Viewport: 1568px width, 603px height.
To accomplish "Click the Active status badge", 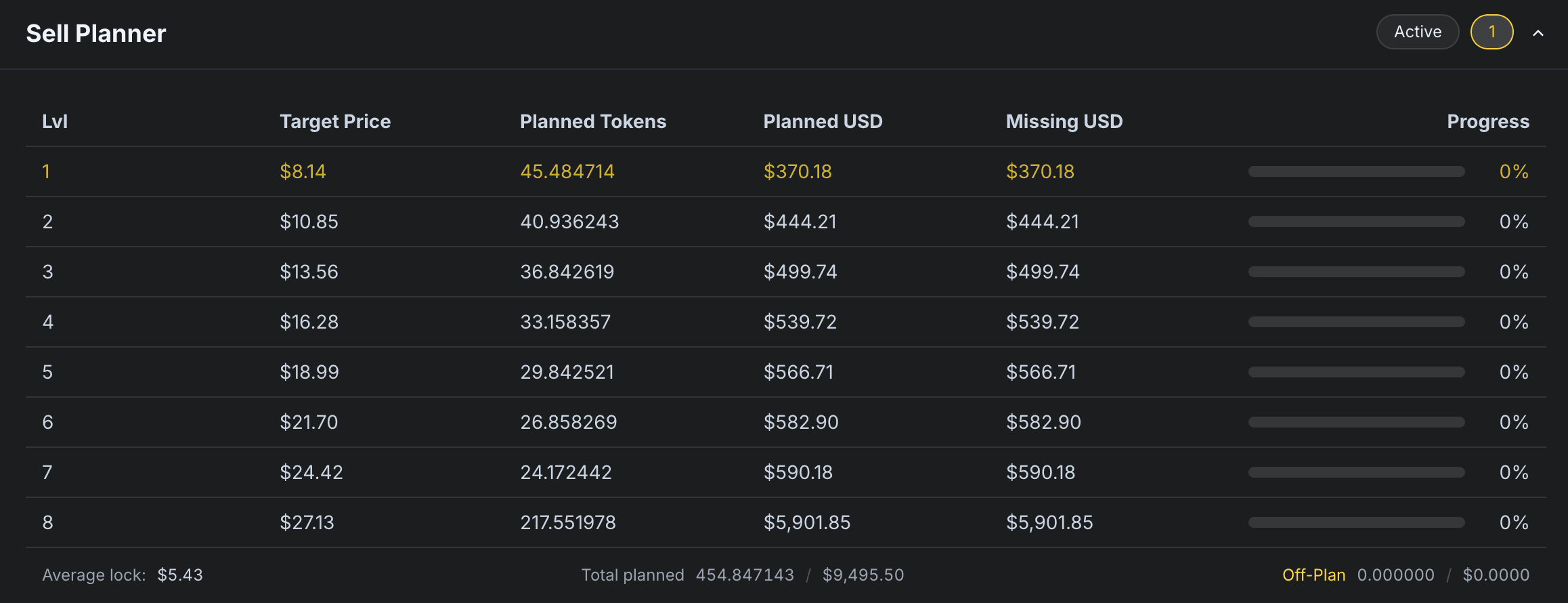I will pyautogui.click(x=1418, y=32).
